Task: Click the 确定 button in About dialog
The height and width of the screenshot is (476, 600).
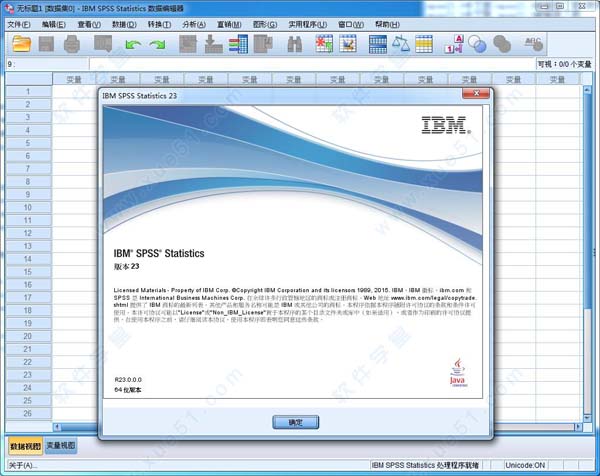Action: 295,422
